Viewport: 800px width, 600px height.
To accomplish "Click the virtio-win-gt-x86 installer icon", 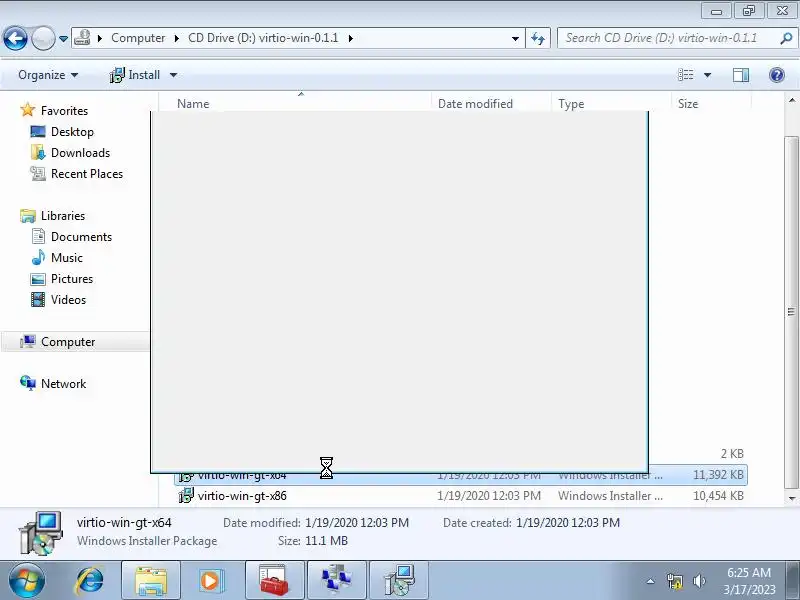I will [186, 495].
